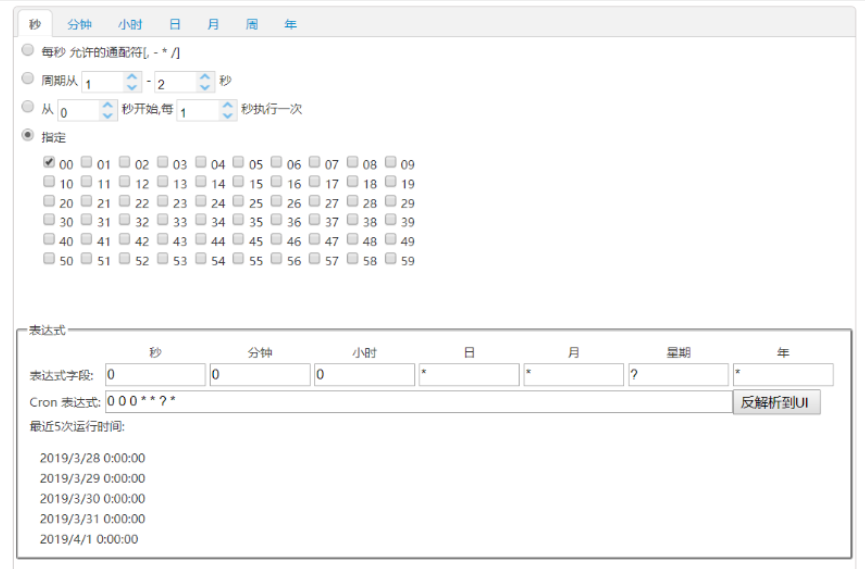Screen dimensions: 865x569
Task: Click the Cron 表达式 input field
Action: pos(419,402)
